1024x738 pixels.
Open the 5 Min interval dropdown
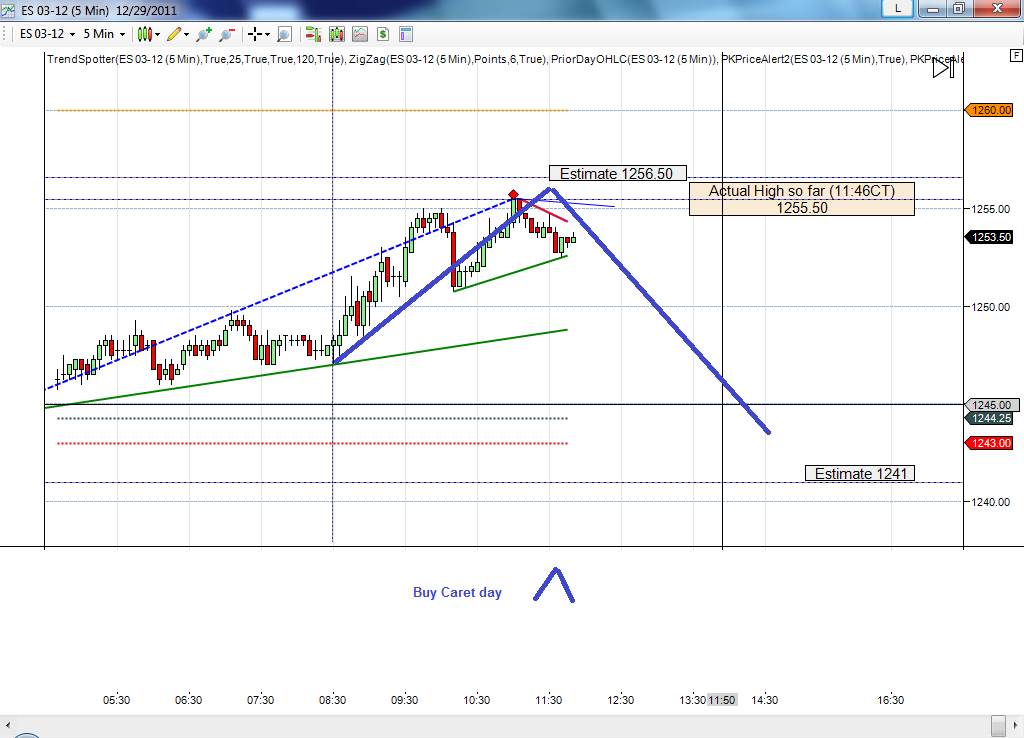[104, 34]
